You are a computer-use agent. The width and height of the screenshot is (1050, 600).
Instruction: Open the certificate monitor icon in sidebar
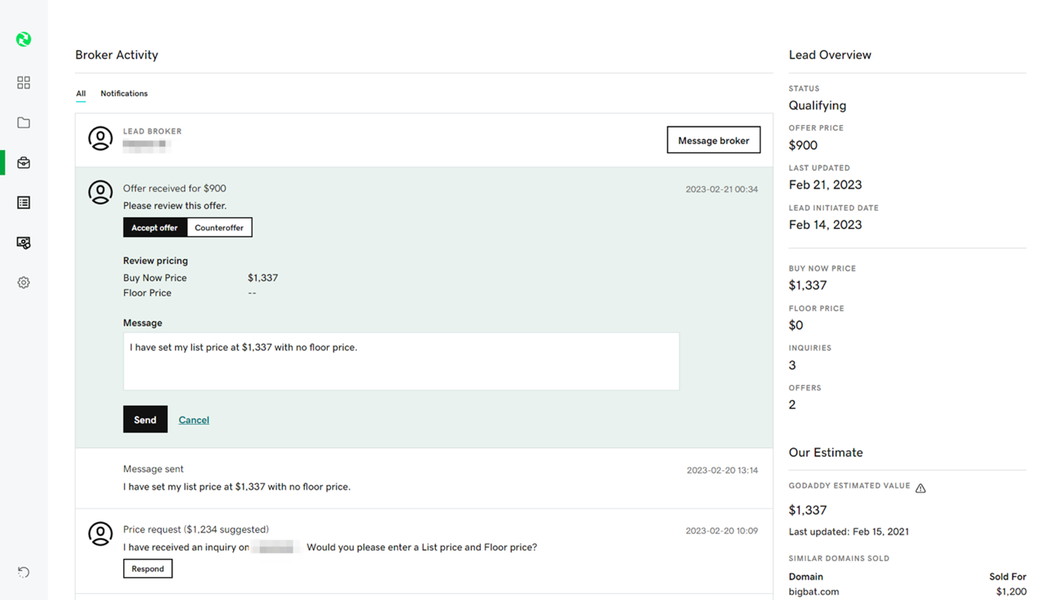tap(23, 243)
